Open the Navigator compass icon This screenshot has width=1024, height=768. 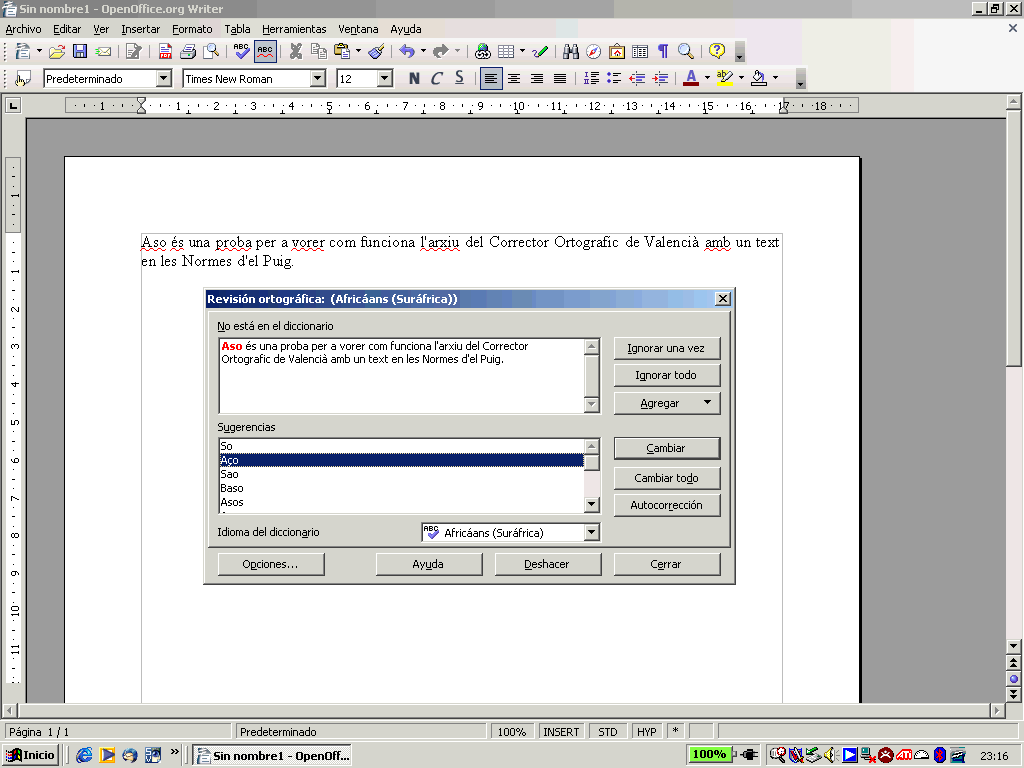point(594,51)
